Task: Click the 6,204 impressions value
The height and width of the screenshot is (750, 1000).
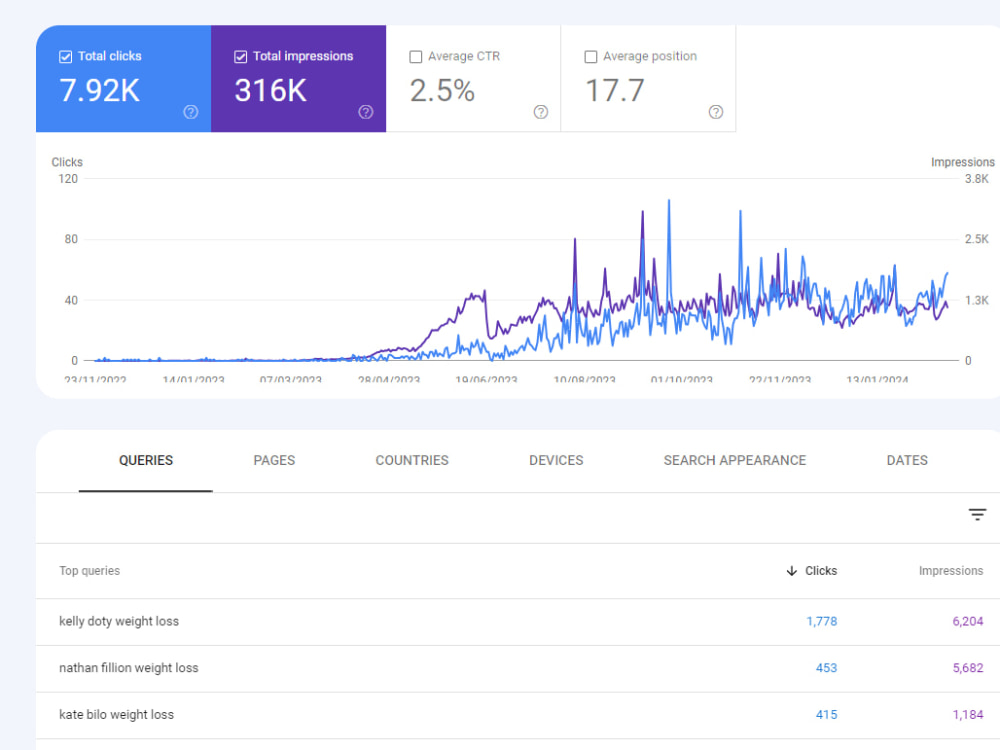Action: (x=967, y=621)
